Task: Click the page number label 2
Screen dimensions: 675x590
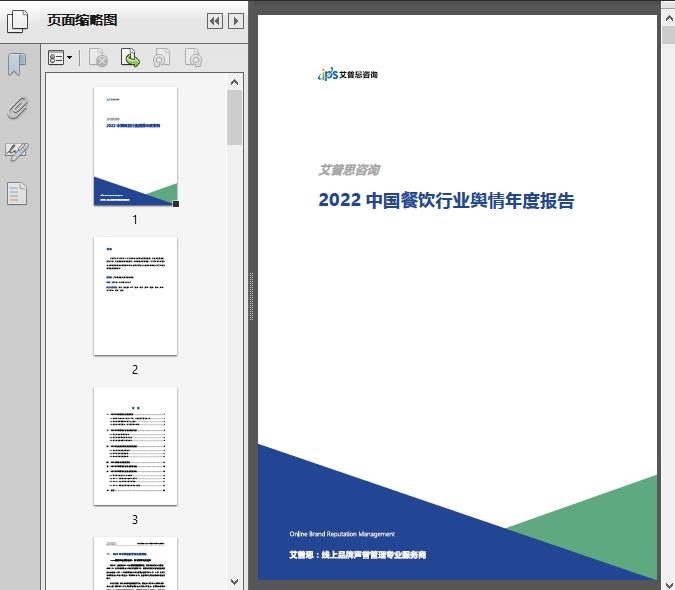Action: coord(135,370)
